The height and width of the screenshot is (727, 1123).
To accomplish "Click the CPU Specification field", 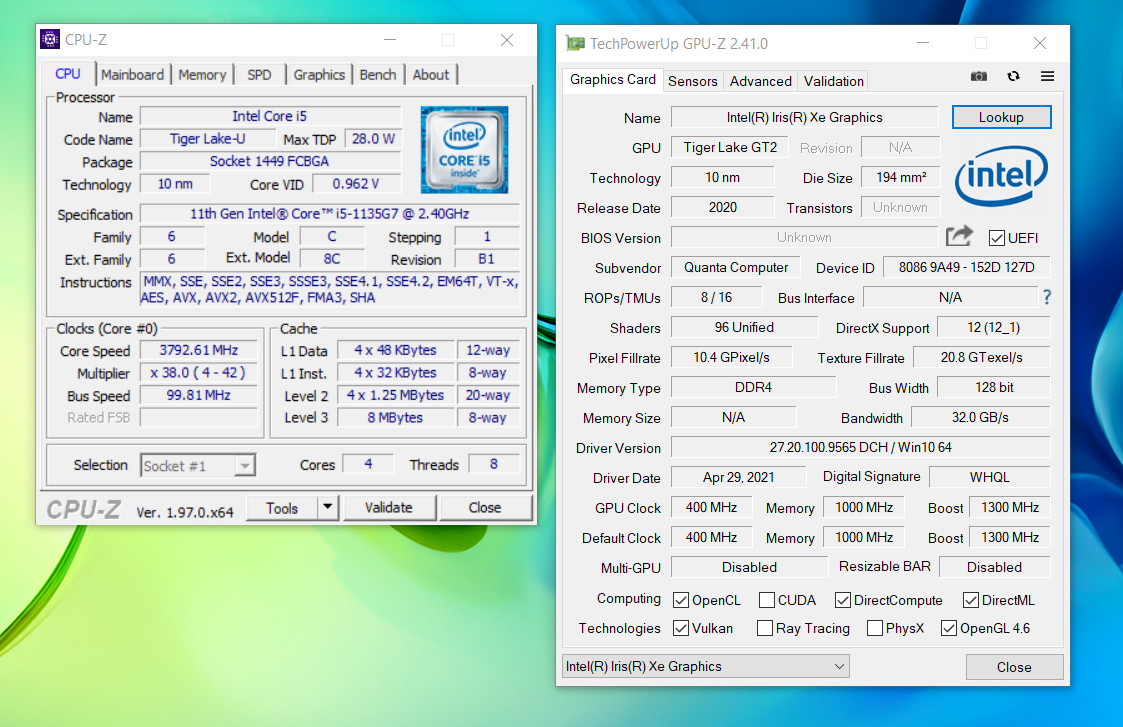I will (x=329, y=214).
